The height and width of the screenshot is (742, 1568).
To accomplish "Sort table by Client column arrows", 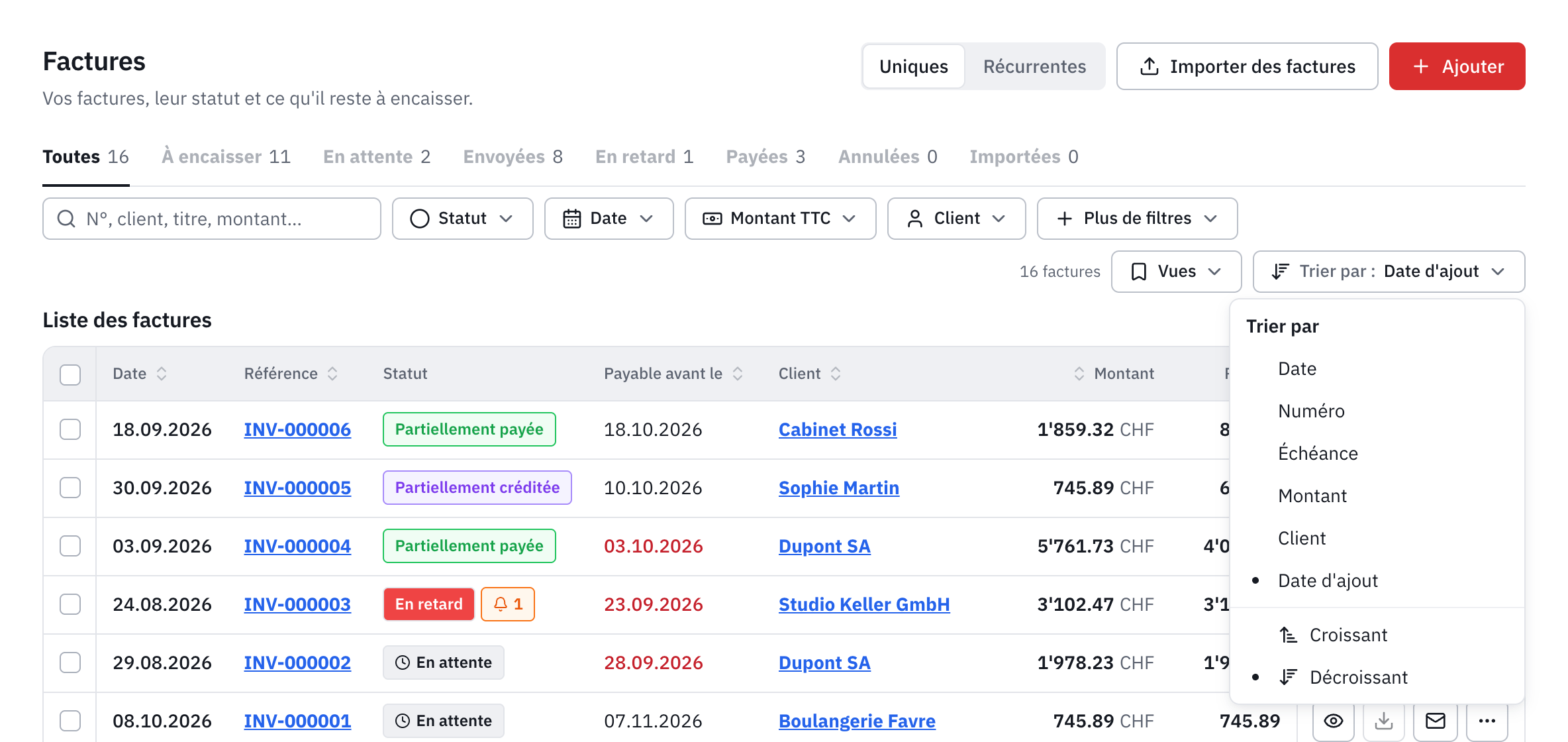I will tap(836, 374).
